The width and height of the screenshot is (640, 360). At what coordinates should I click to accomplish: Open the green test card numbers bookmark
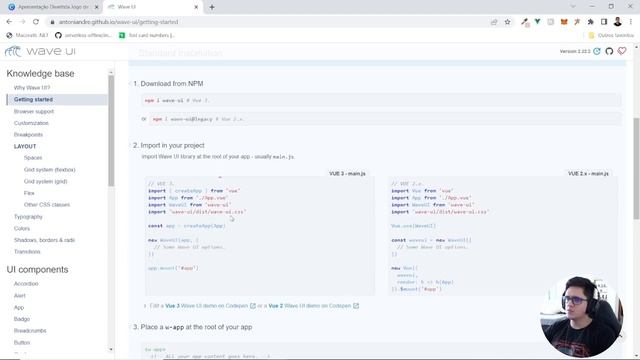(x=147, y=36)
